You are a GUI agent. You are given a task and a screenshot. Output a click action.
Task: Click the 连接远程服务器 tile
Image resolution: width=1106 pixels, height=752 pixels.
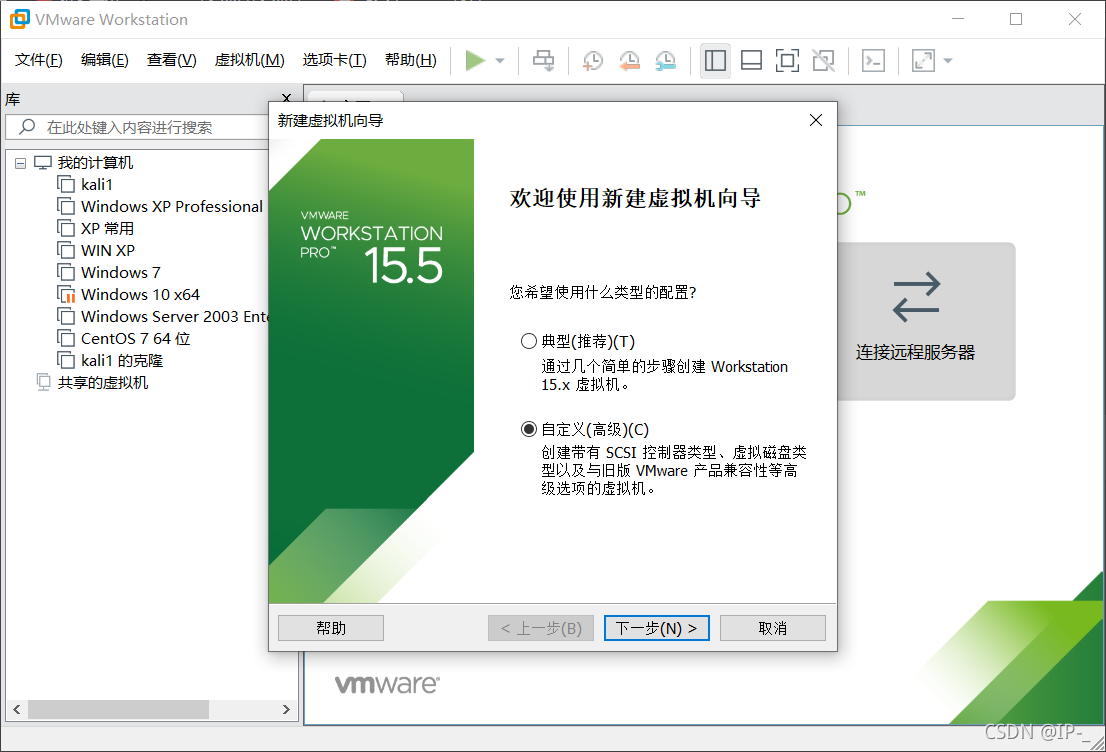coord(926,322)
